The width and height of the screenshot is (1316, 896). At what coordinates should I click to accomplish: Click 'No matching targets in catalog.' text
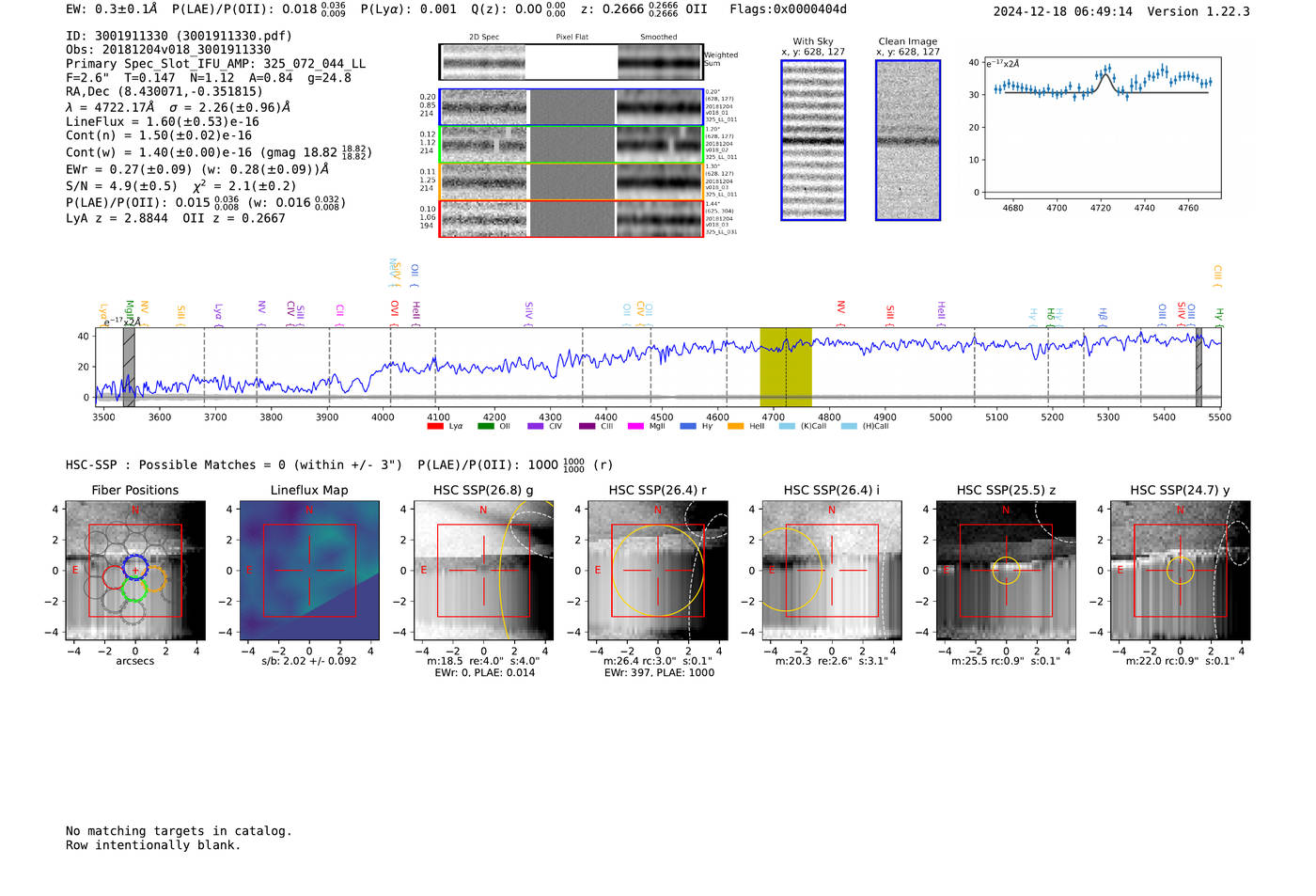179,831
